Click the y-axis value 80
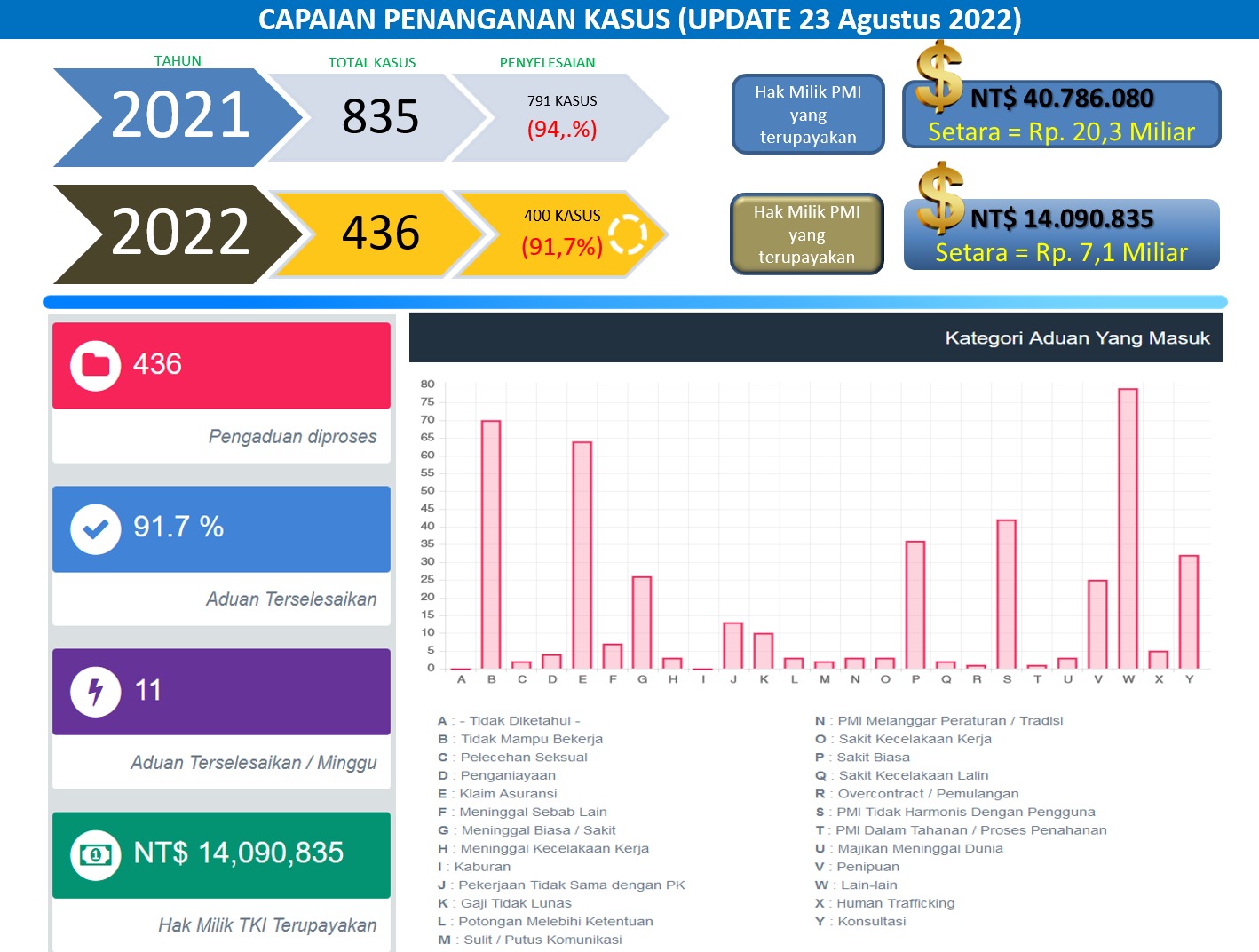1259x952 pixels. click(x=428, y=385)
